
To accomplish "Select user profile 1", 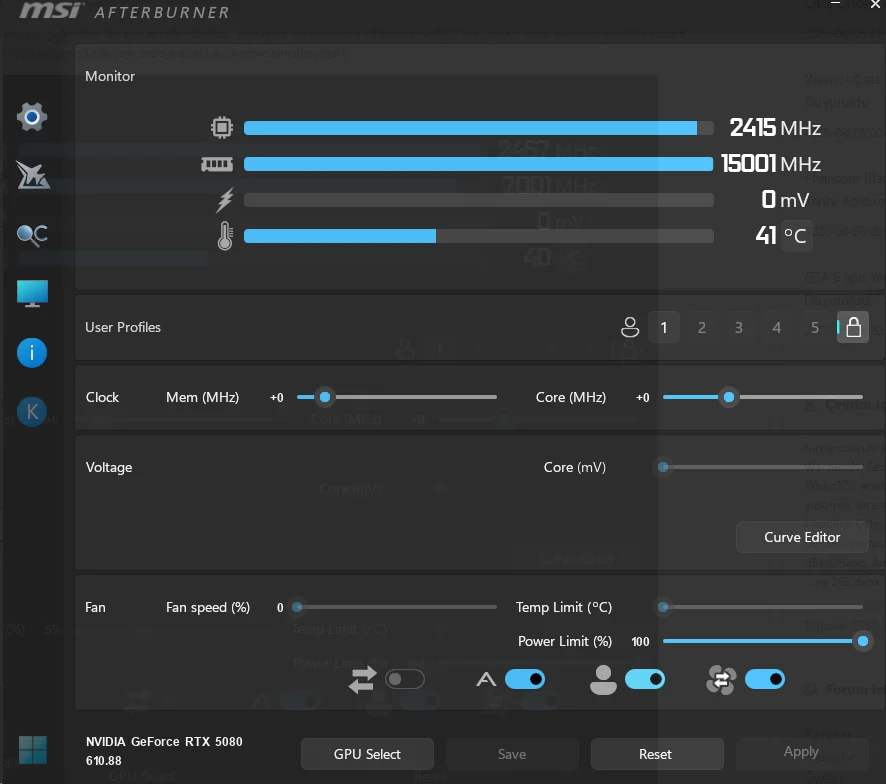I will coord(663,327).
